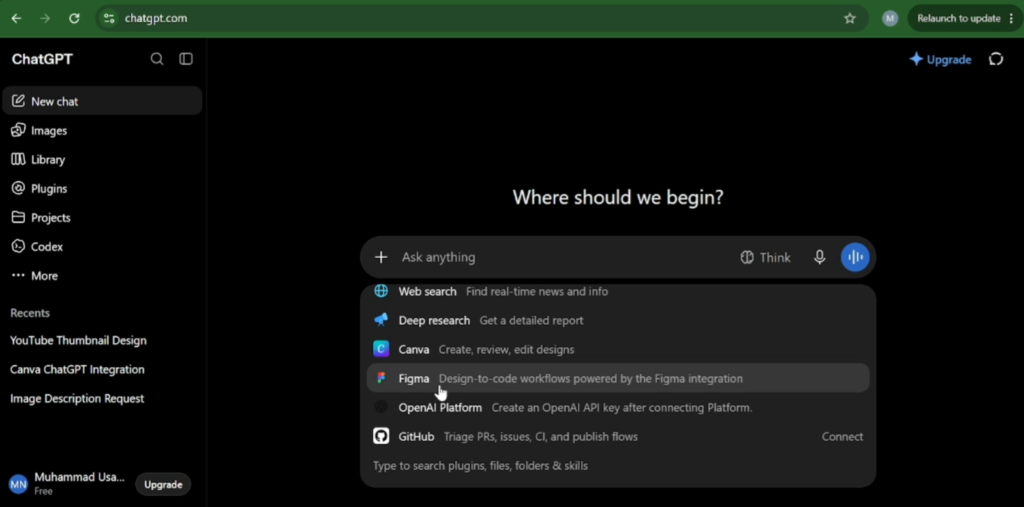Open search chats magnifier icon
1024x507 pixels.
tap(157, 59)
